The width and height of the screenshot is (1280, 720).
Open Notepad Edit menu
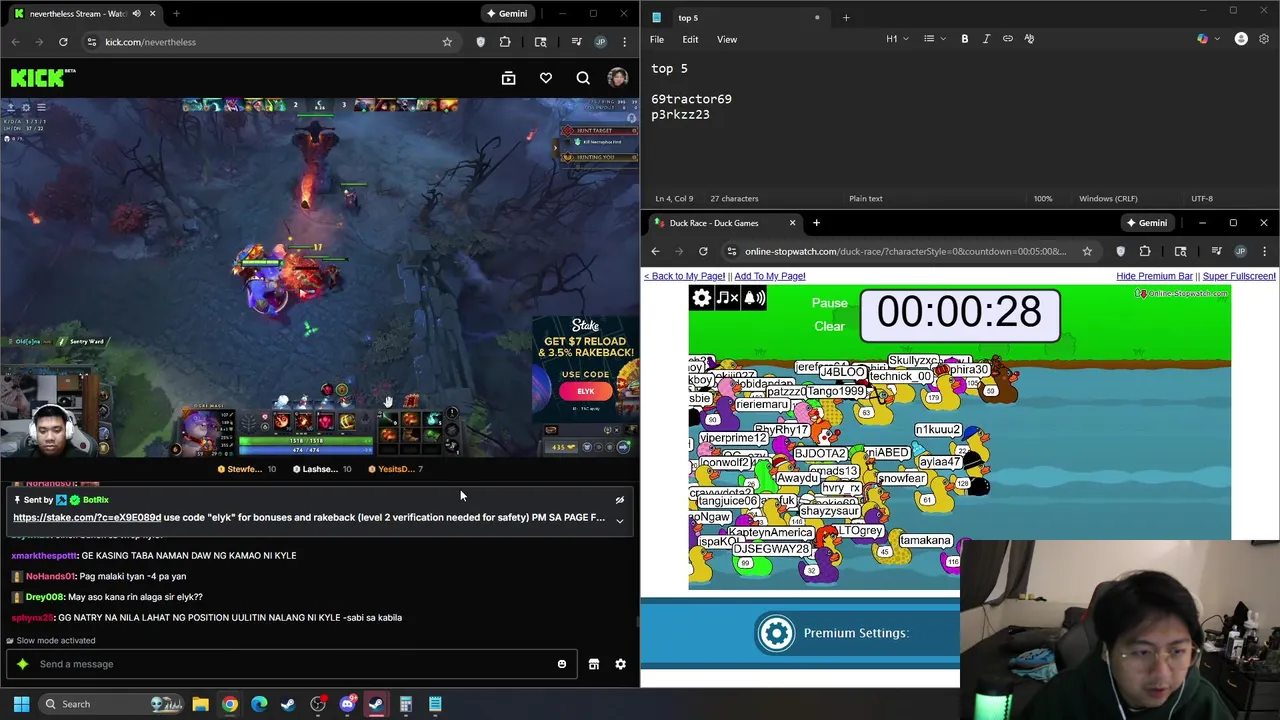click(x=690, y=39)
